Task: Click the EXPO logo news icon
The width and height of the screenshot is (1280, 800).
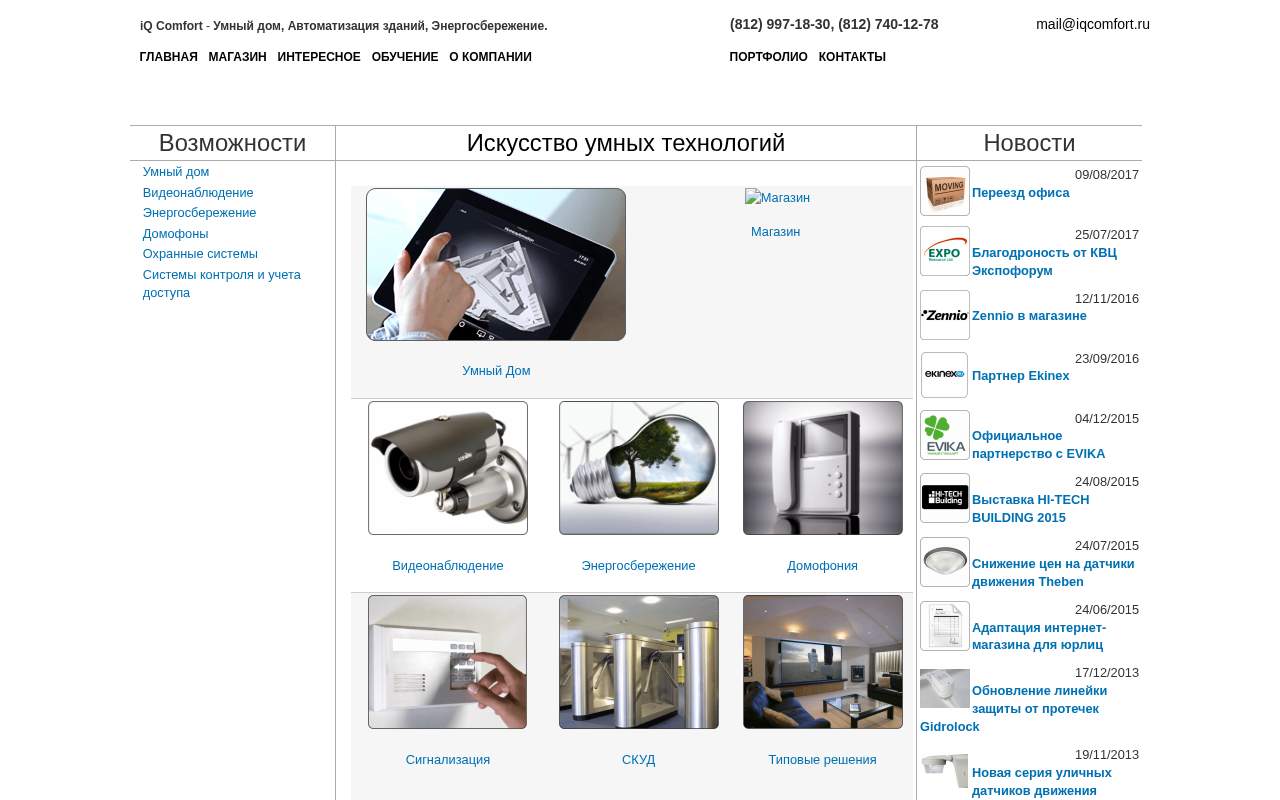Action: (945, 251)
